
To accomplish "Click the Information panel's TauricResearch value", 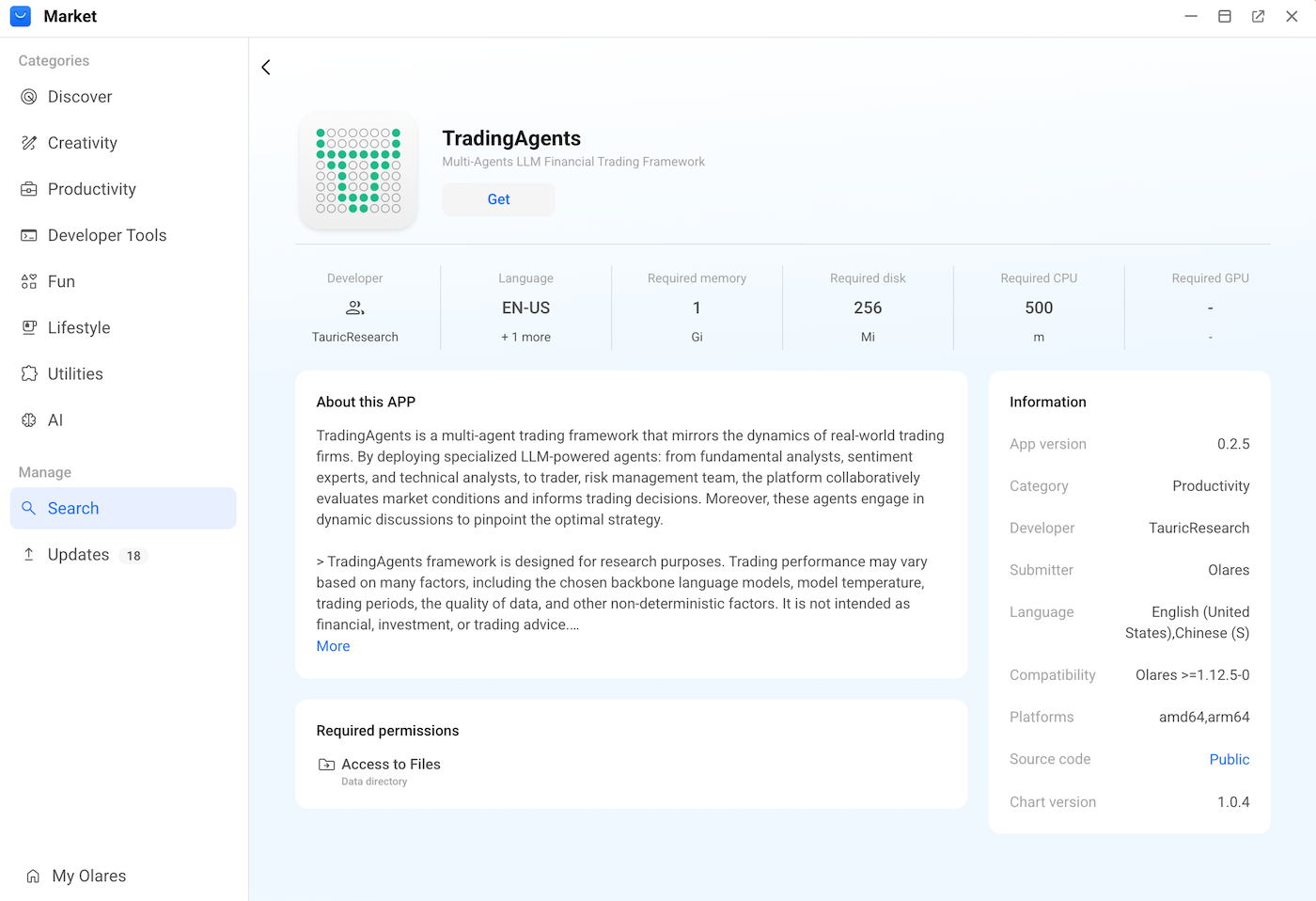I will click(1198, 528).
